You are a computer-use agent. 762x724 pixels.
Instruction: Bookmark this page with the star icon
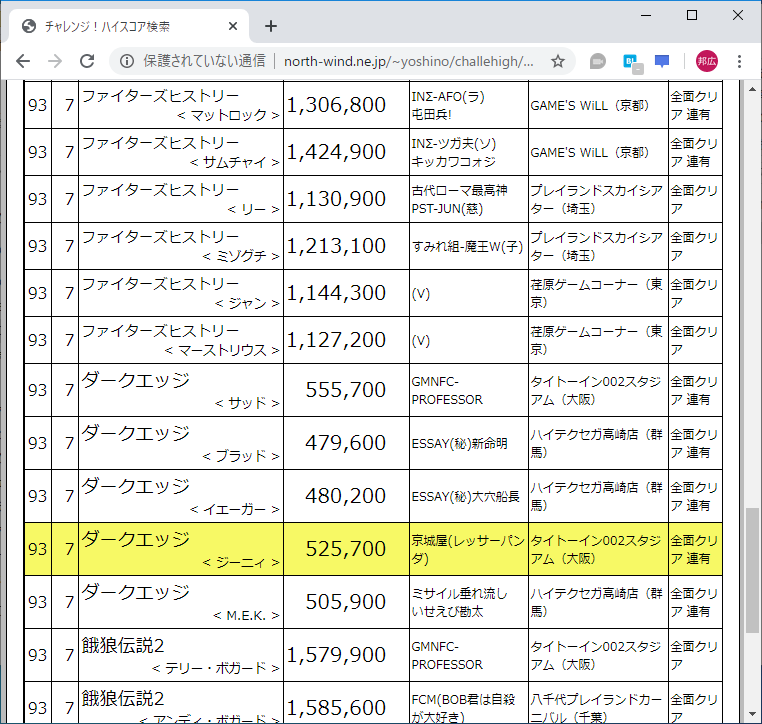[x=558, y=61]
